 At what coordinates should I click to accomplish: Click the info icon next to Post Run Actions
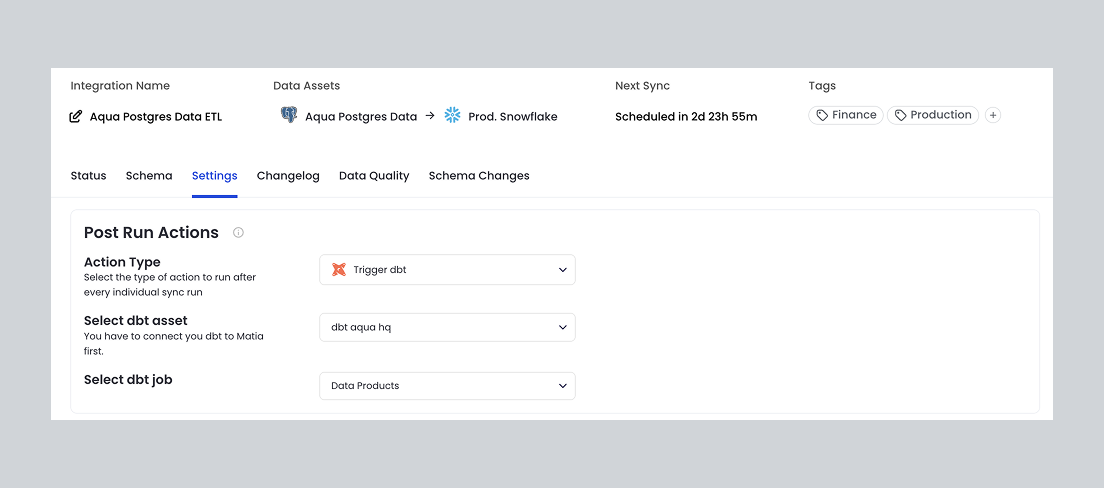tap(238, 233)
